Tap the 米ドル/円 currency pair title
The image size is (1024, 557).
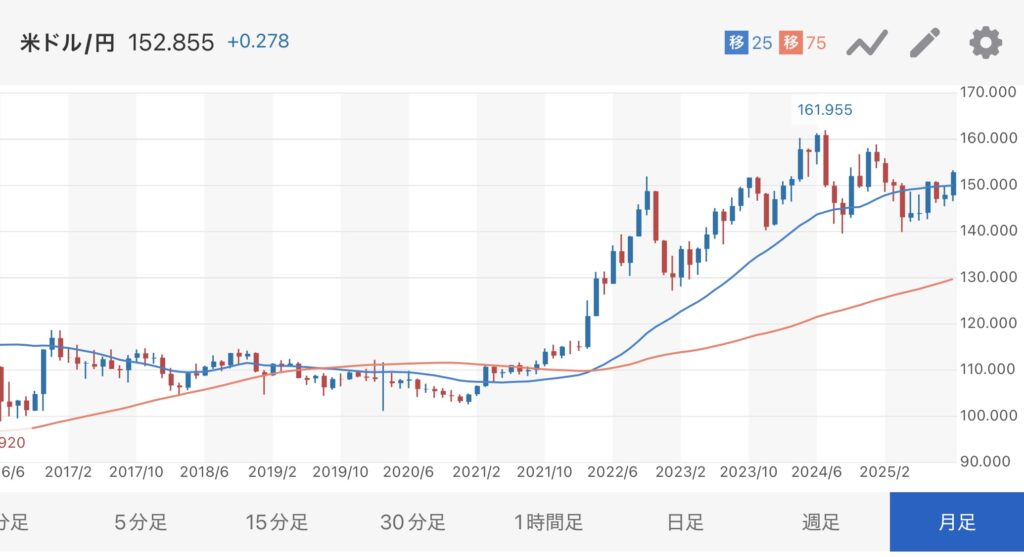click(x=66, y=44)
